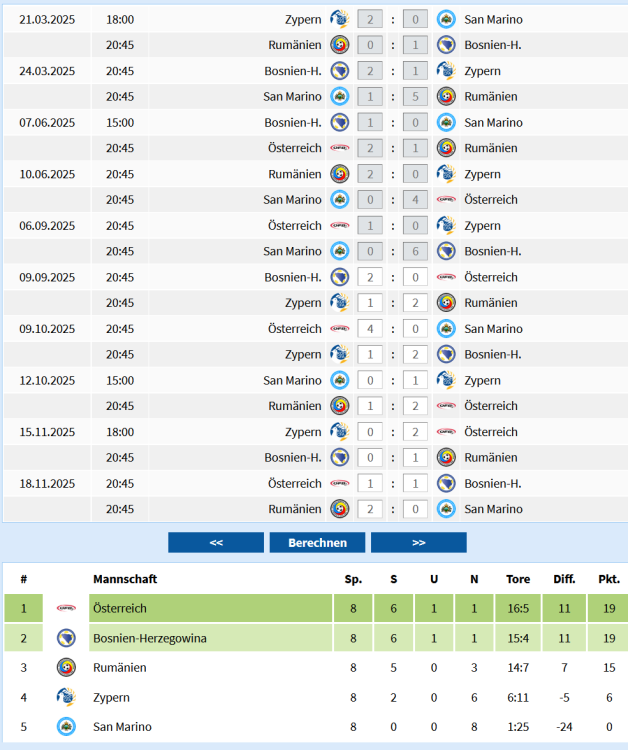
Task: Edit away score for Bosnien-H. vs Österreich
Action: (x=416, y=277)
